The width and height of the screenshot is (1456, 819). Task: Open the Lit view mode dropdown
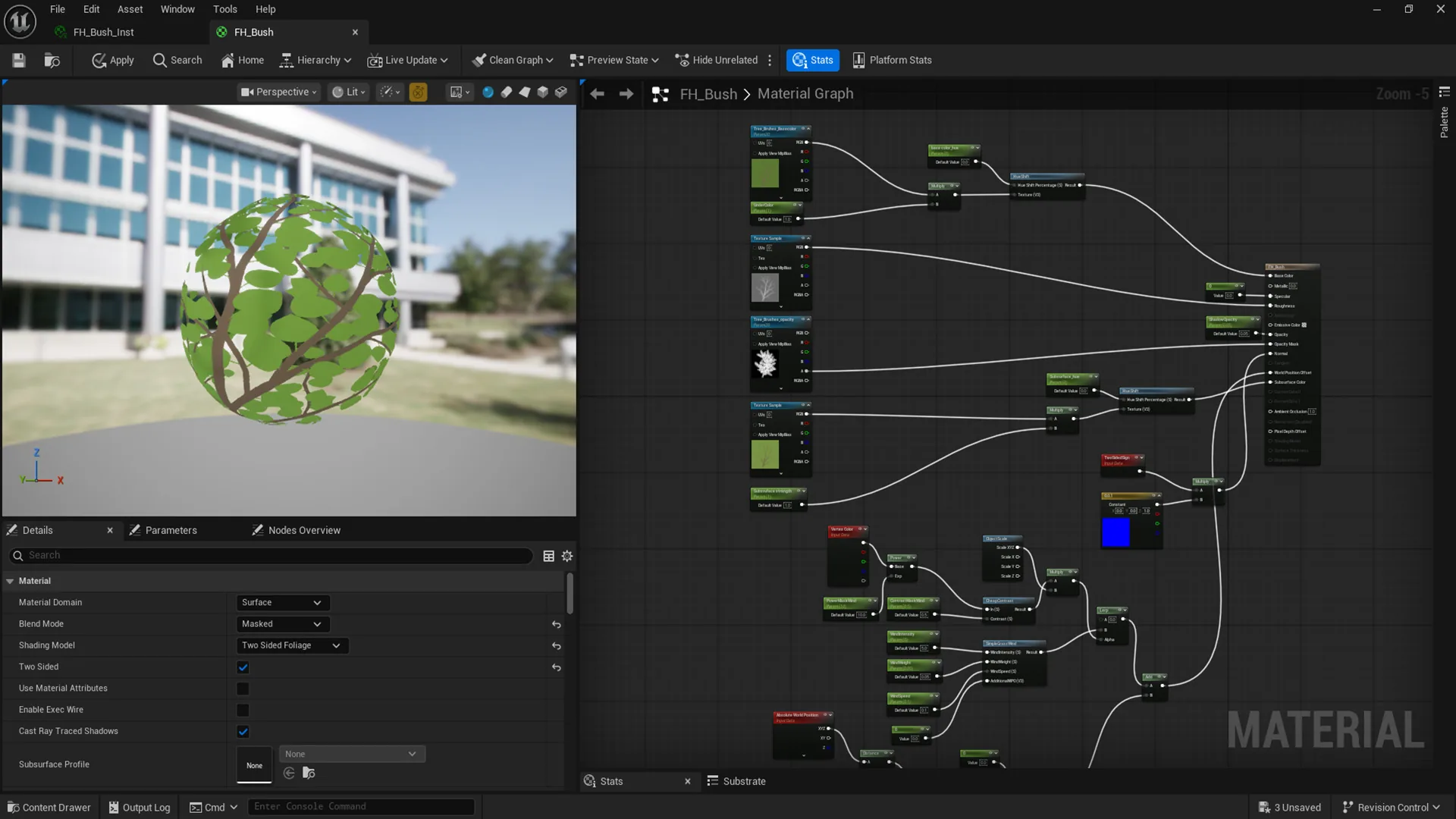click(x=349, y=92)
